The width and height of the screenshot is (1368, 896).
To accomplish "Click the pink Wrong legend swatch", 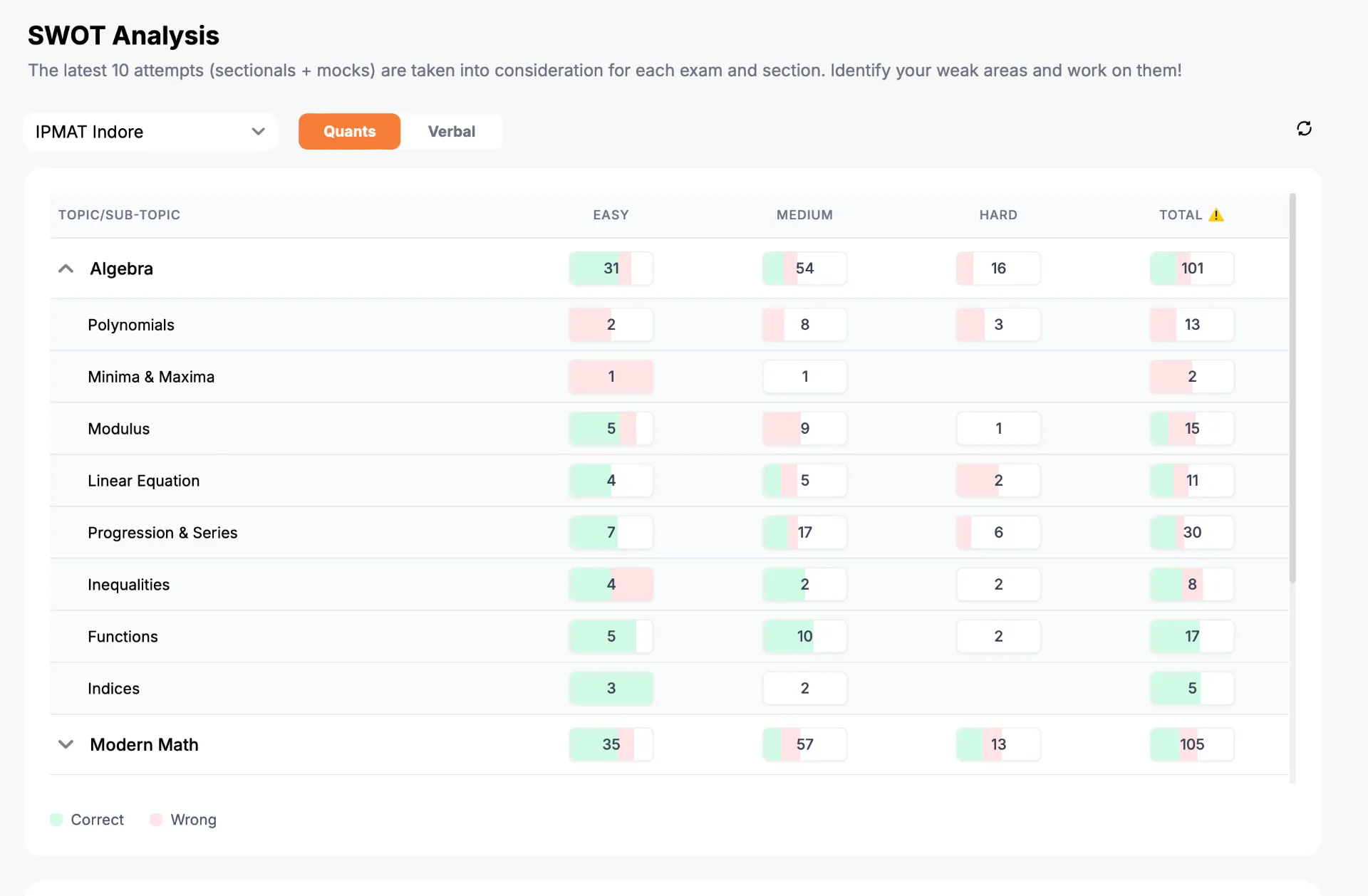I will click(x=156, y=820).
